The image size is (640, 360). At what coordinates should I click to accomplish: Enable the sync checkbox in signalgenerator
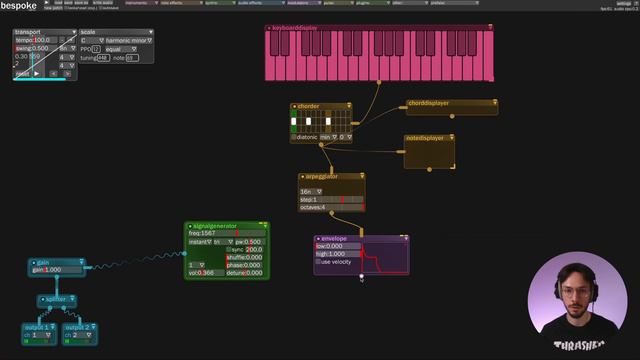(x=229, y=249)
